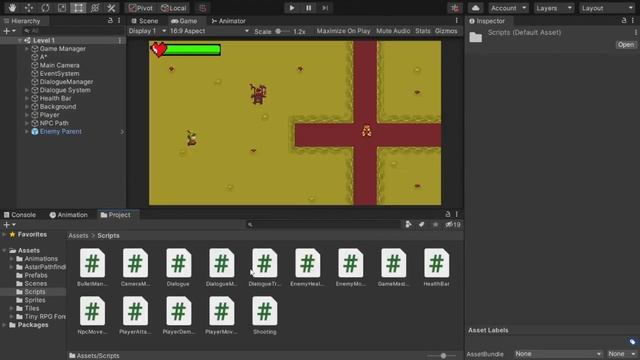Open Layout dropdown
640x360 pixels.
[x=607, y=8]
